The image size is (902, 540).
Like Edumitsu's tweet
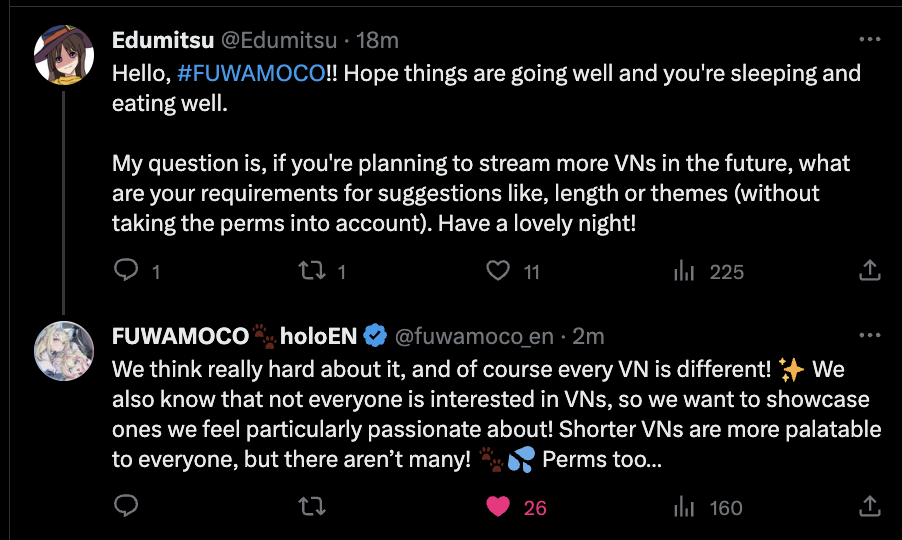pos(498,270)
